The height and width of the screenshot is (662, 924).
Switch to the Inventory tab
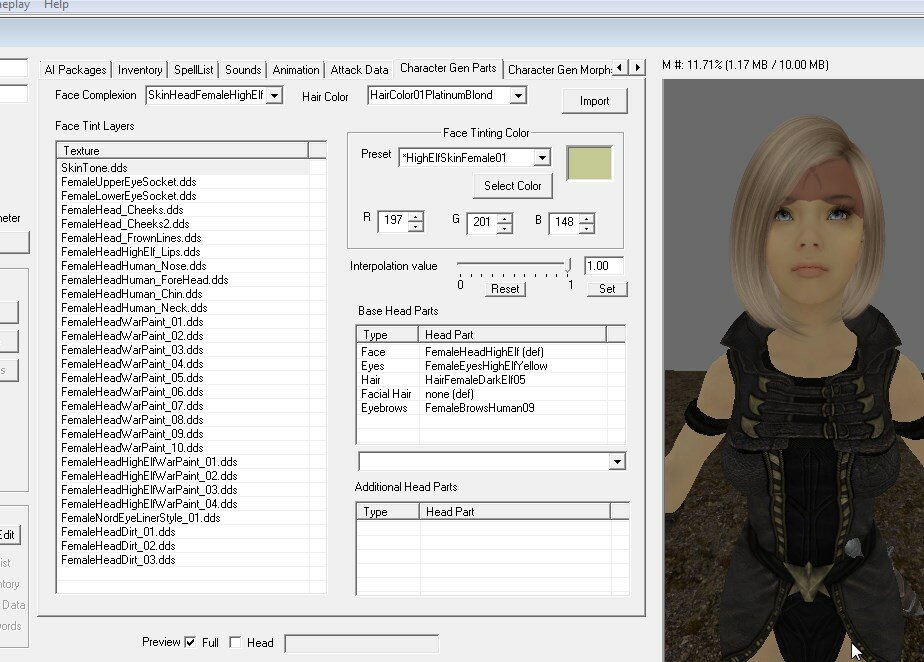coord(140,70)
